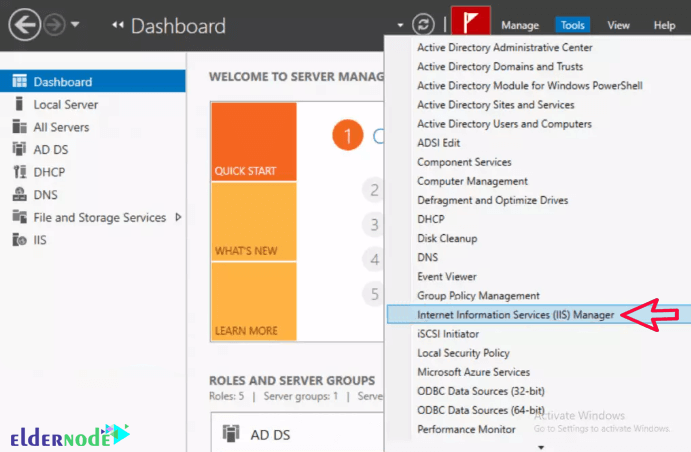The height and width of the screenshot is (452, 691).
Task: Click step 5 circle in welcome panel
Action: pos(374,293)
